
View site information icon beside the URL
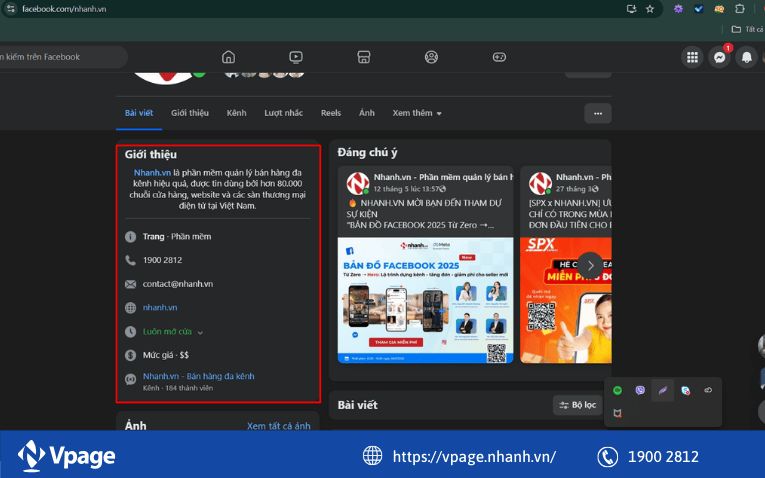tap(11, 9)
